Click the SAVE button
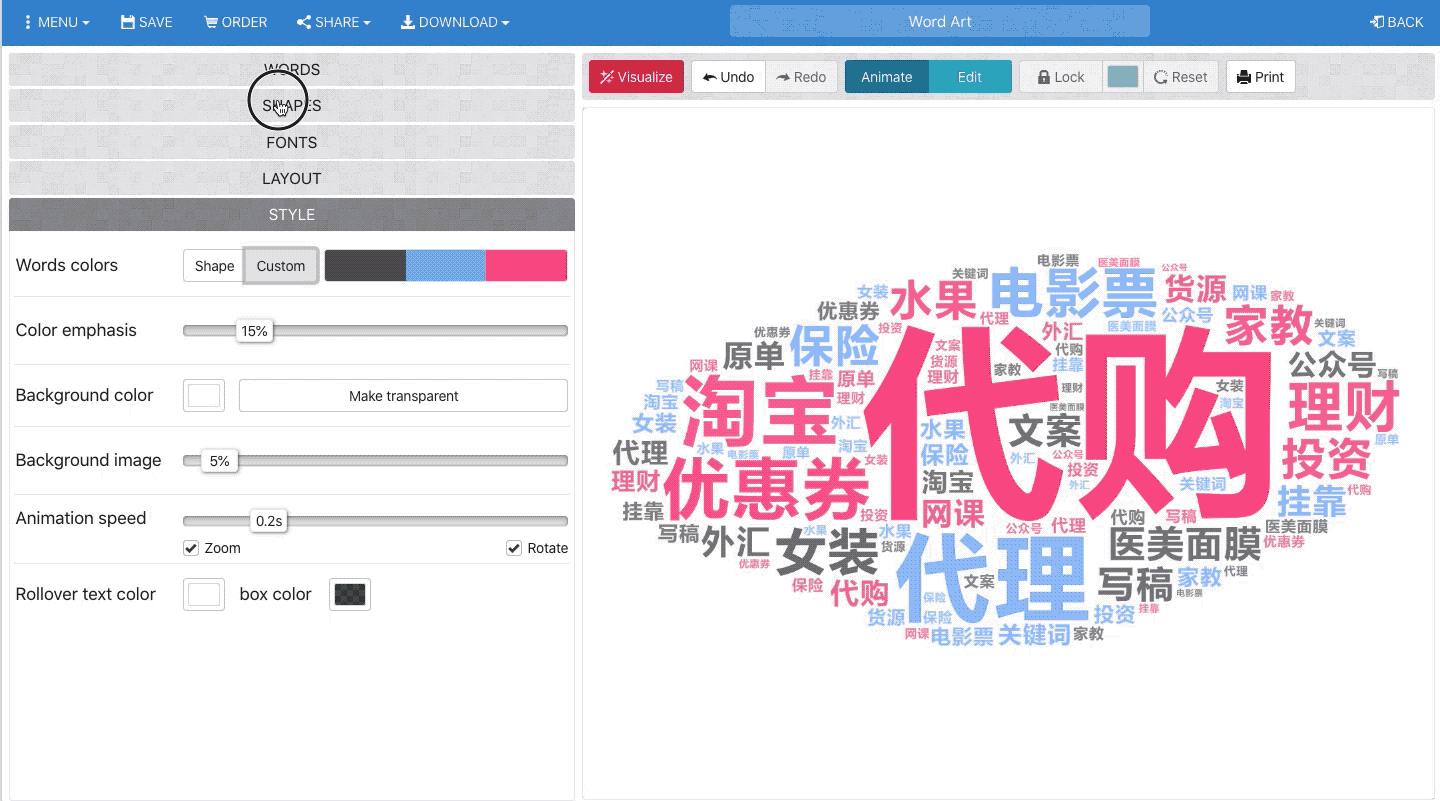This screenshot has width=1440, height=801. click(x=147, y=22)
